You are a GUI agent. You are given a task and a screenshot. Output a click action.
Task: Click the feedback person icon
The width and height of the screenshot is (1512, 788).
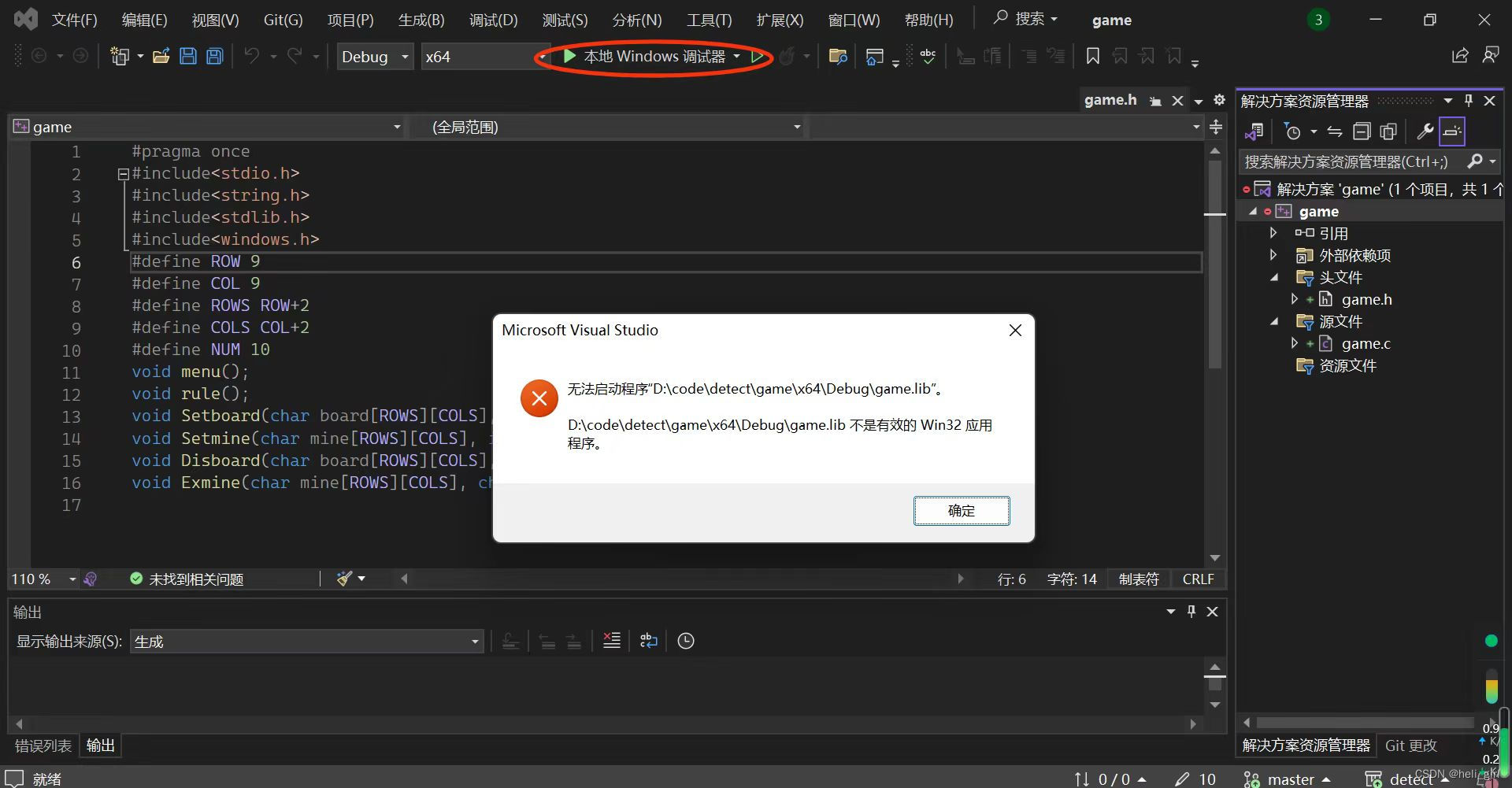[1491, 55]
